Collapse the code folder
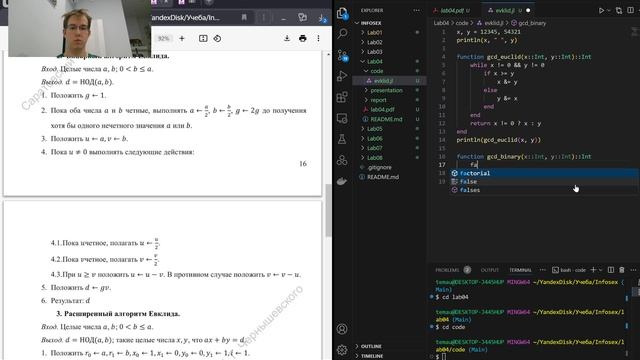This screenshot has width=640, height=360. pyautogui.click(x=376, y=71)
